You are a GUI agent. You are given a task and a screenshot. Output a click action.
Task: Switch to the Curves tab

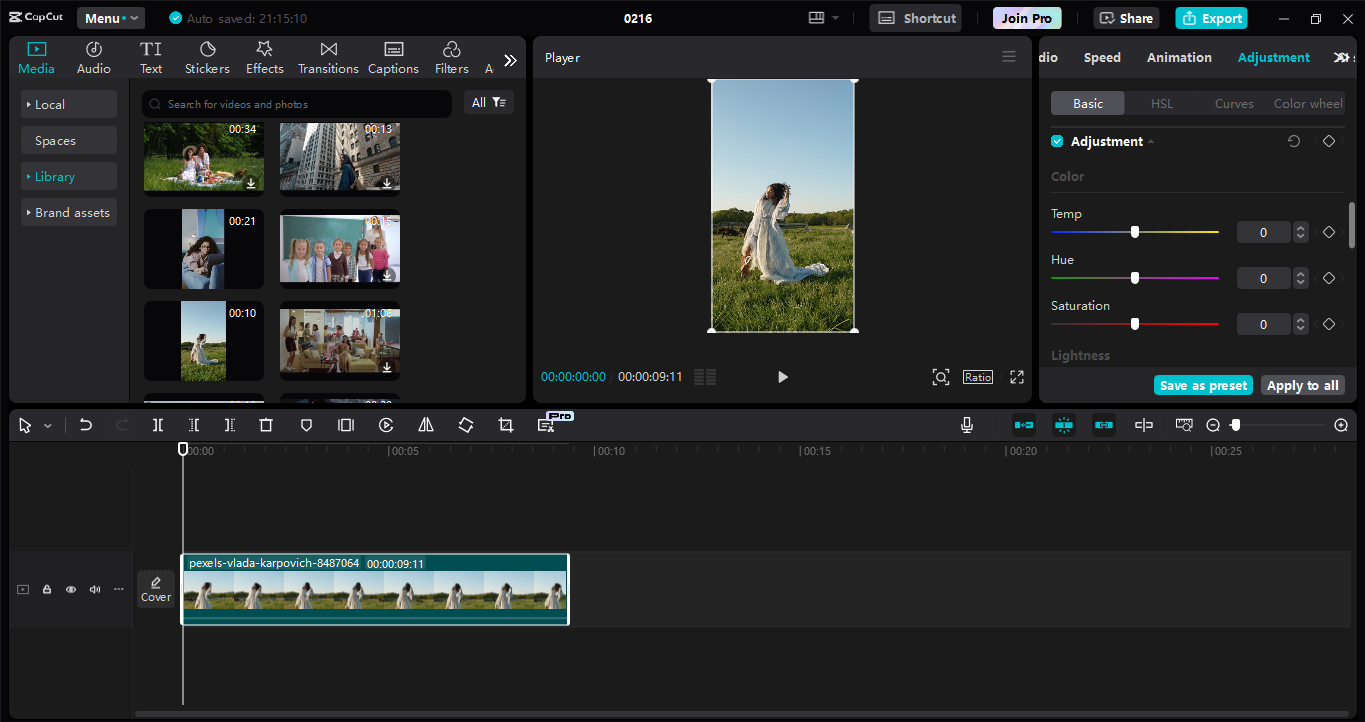(x=1234, y=103)
